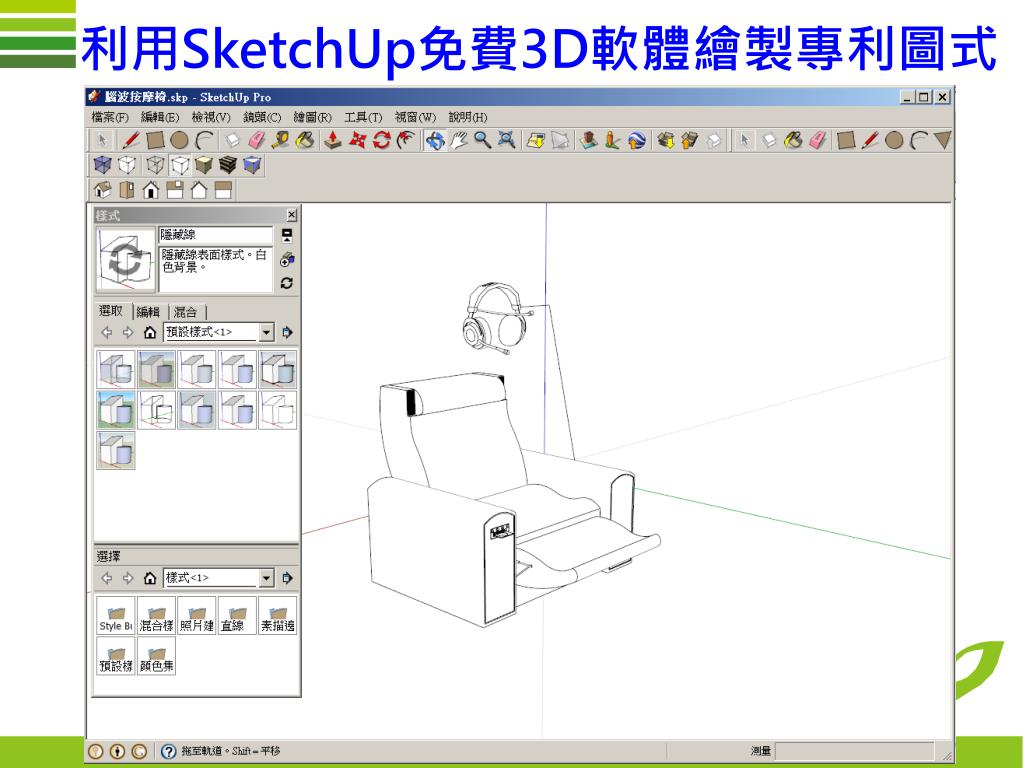1024x768 pixels.
Task: Select the first Paint Bucket tool
Action: tap(305, 140)
